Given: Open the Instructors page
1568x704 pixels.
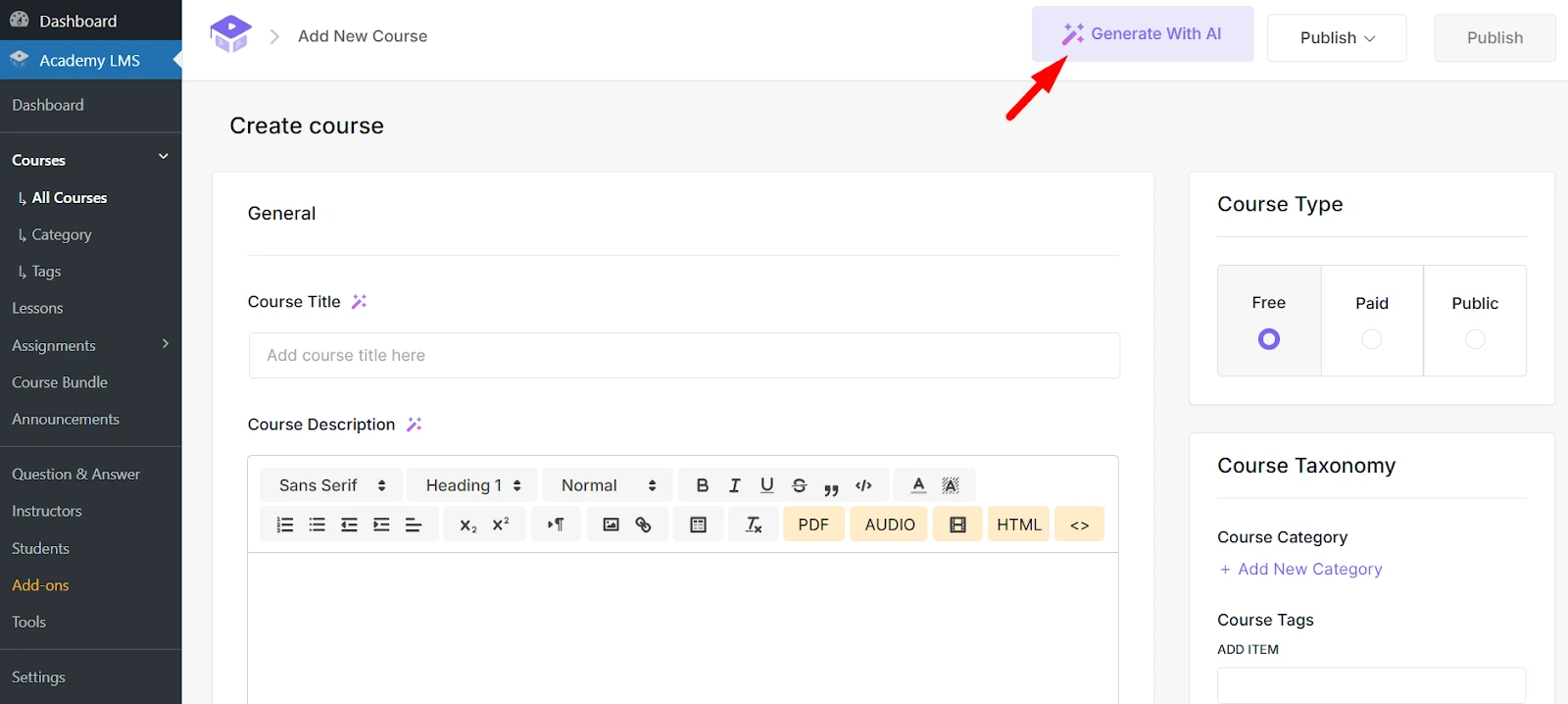Looking at the screenshot, I should point(47,511).
